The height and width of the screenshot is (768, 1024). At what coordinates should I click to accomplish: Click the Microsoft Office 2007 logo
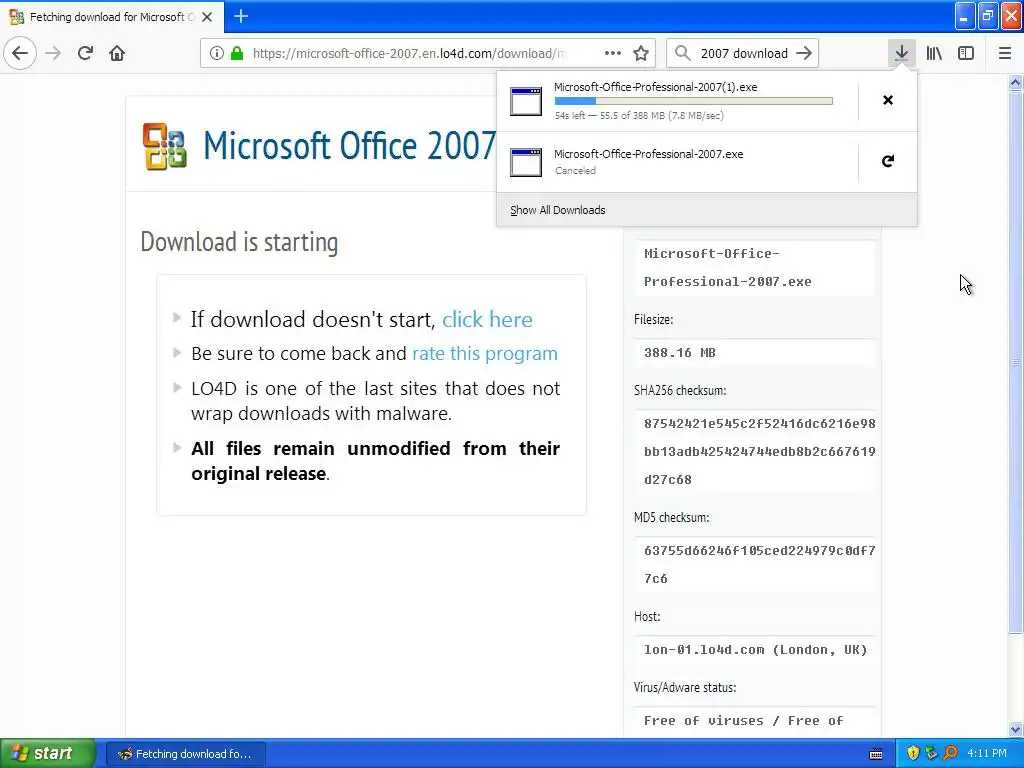pos(165,146)
